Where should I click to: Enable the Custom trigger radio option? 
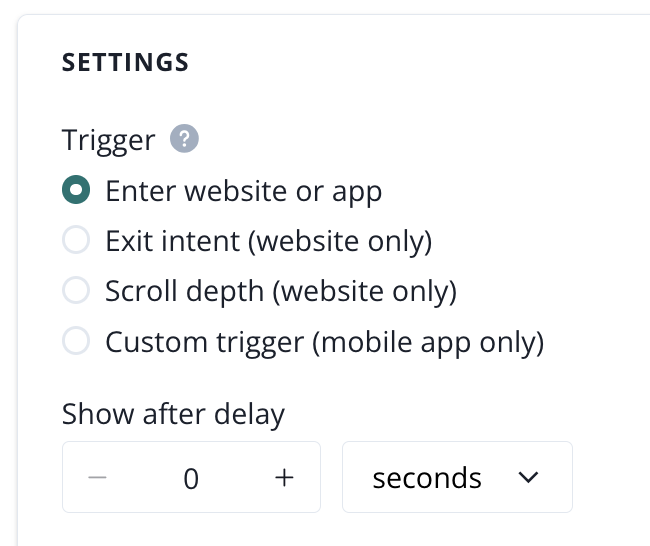77,343
